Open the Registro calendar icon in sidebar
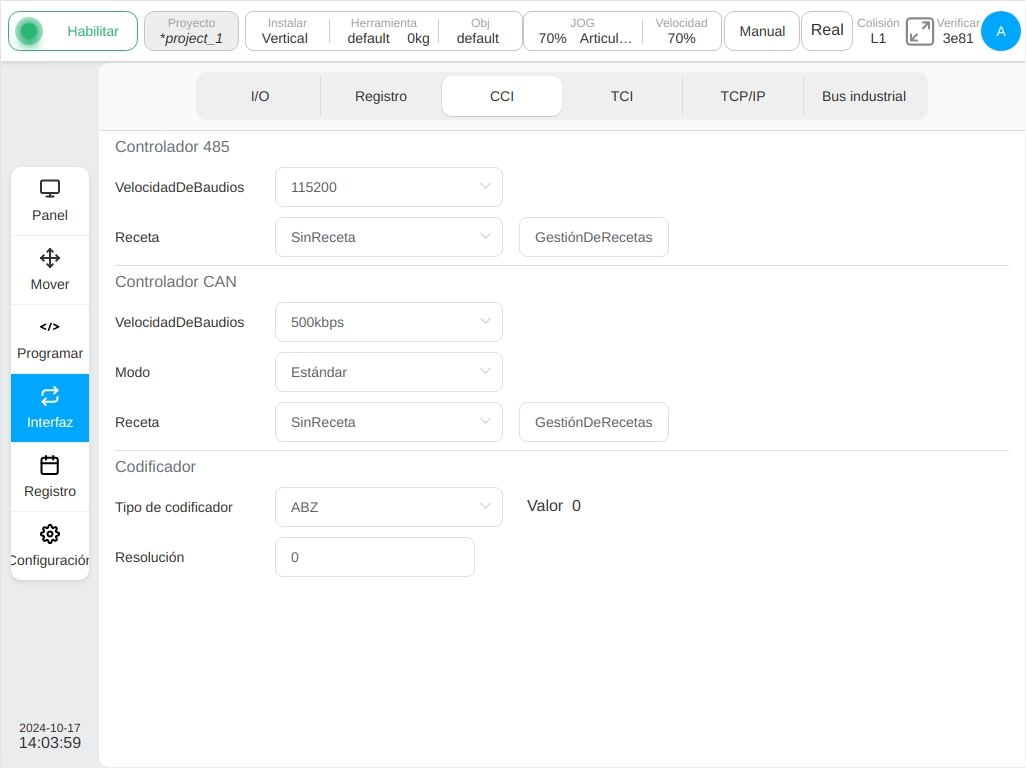 pyautogui.click(x=50, y=465)
